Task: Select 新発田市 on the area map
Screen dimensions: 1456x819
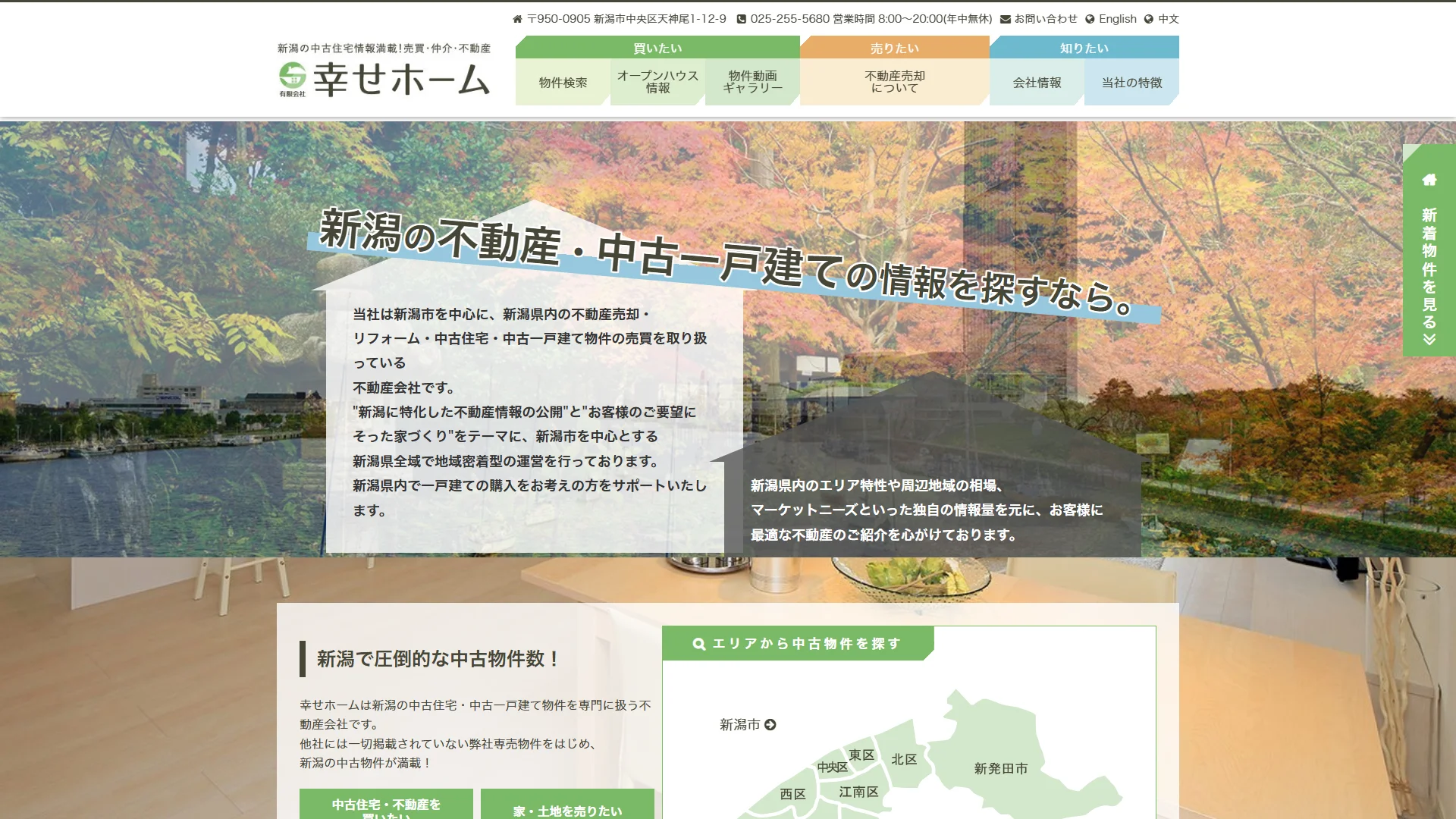Action: pos(1001,768)
